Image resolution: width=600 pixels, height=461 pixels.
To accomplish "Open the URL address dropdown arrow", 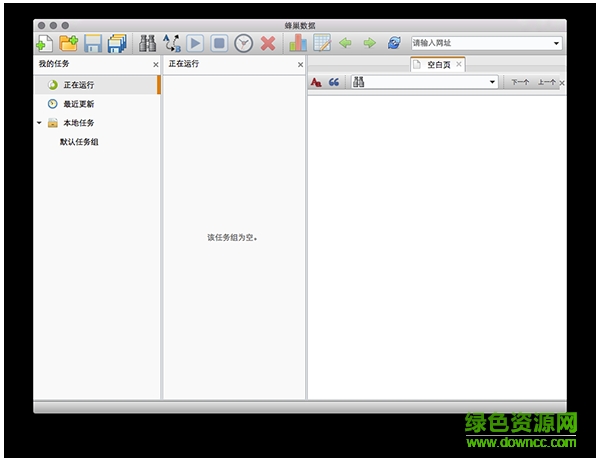I will click(556, 43).
